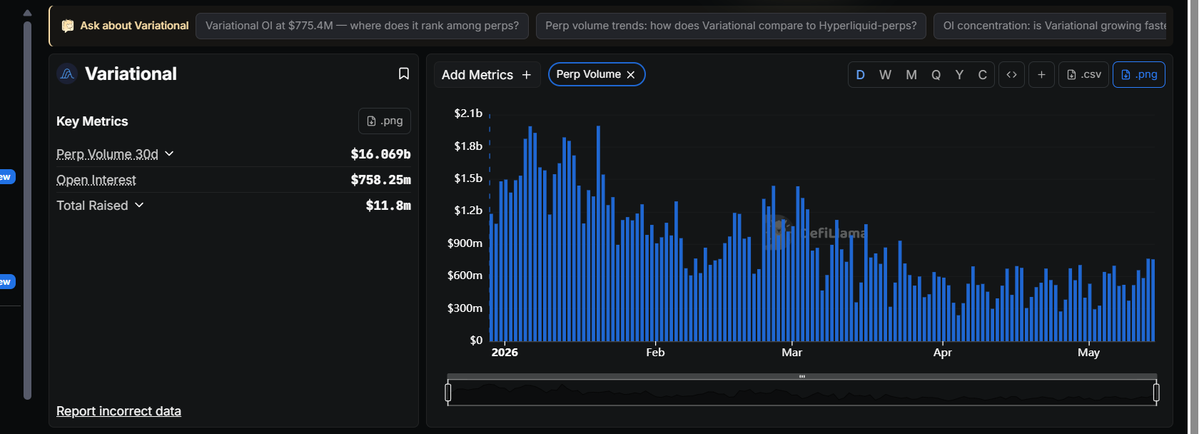
Task: Switch chart to Quarterly interval
Action: point(936,74)
